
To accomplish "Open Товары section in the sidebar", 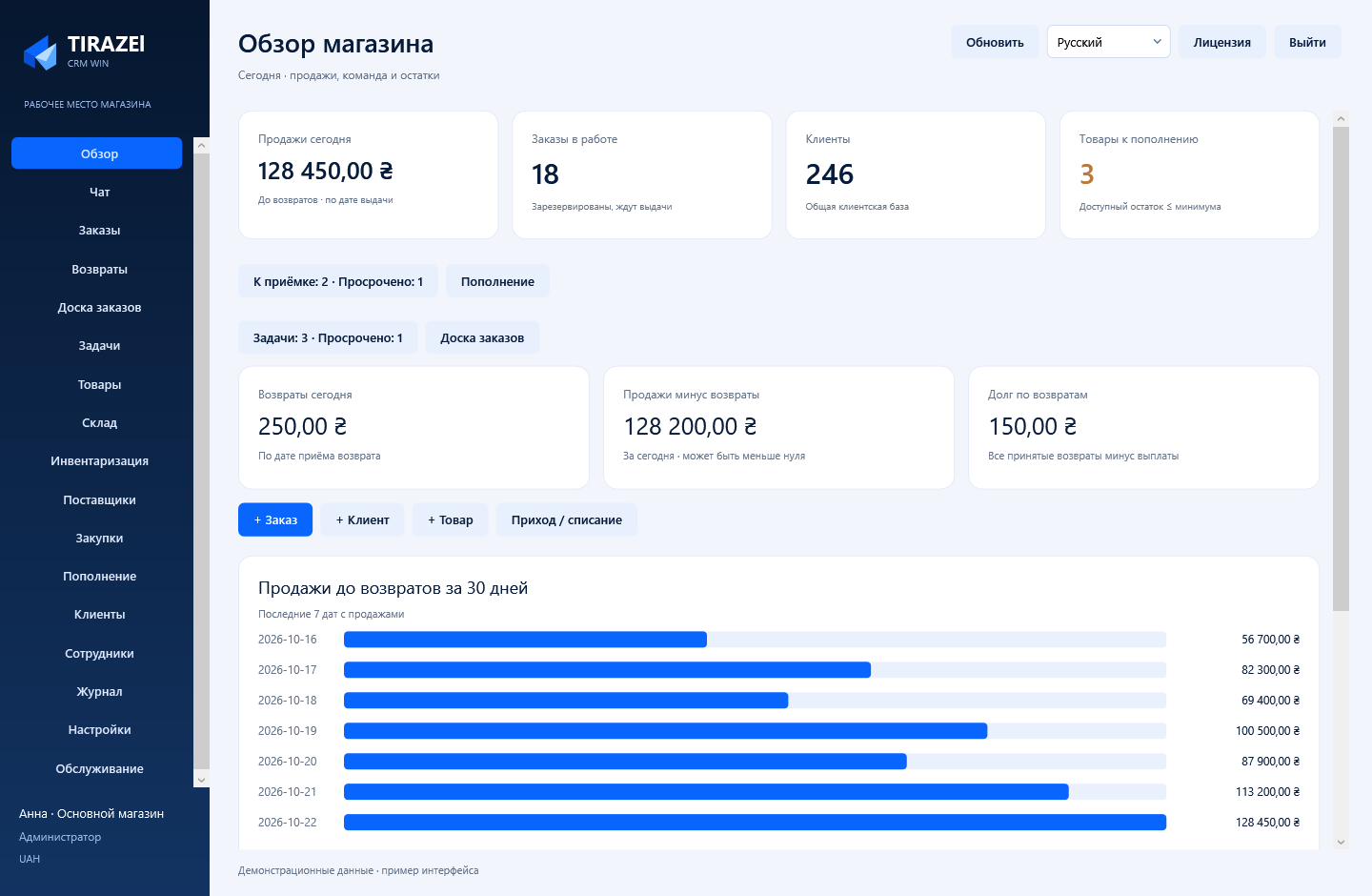I will [97, 384].
